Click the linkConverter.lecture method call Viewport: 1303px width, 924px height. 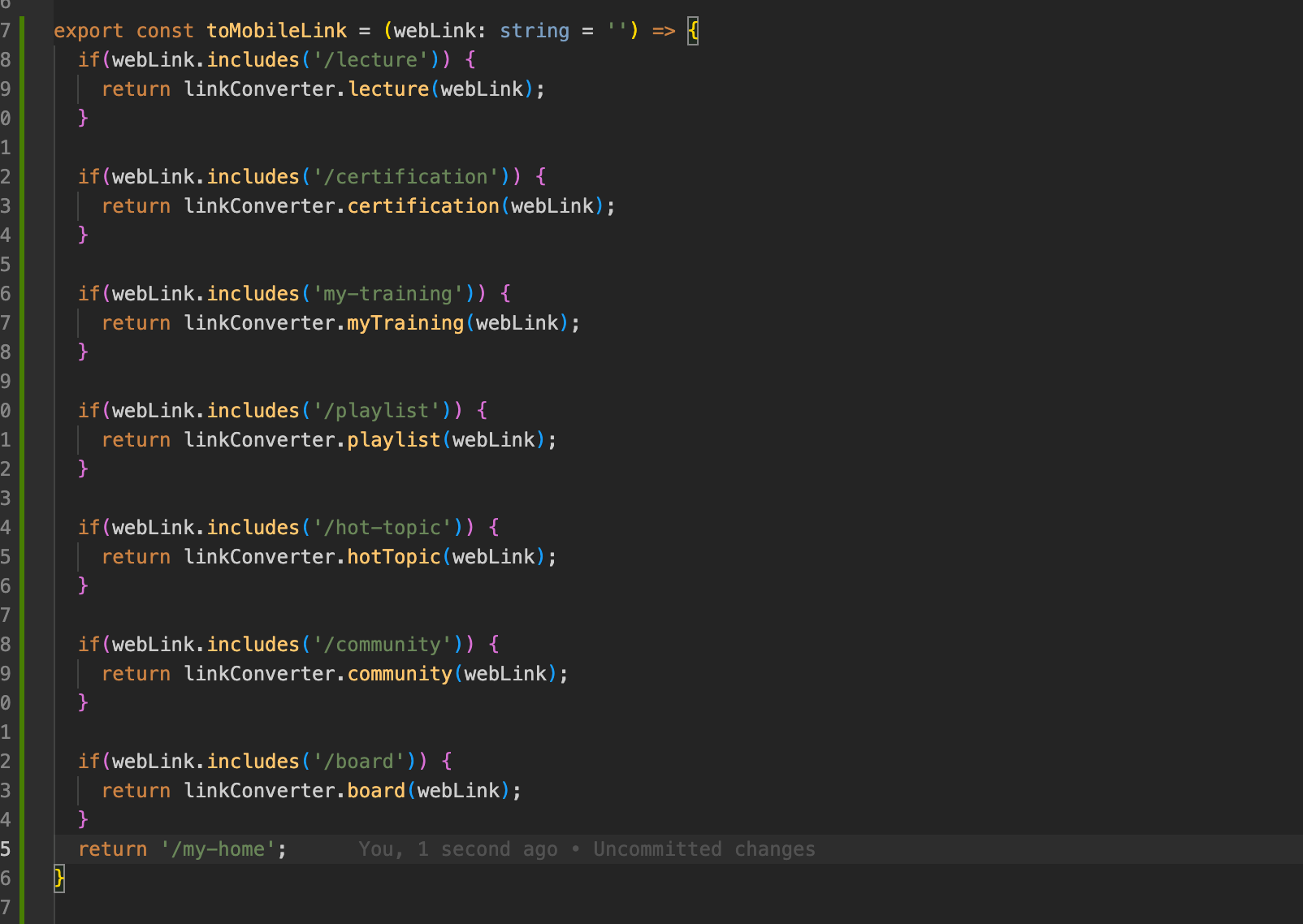pyautogui.click(x=388, y=89)
